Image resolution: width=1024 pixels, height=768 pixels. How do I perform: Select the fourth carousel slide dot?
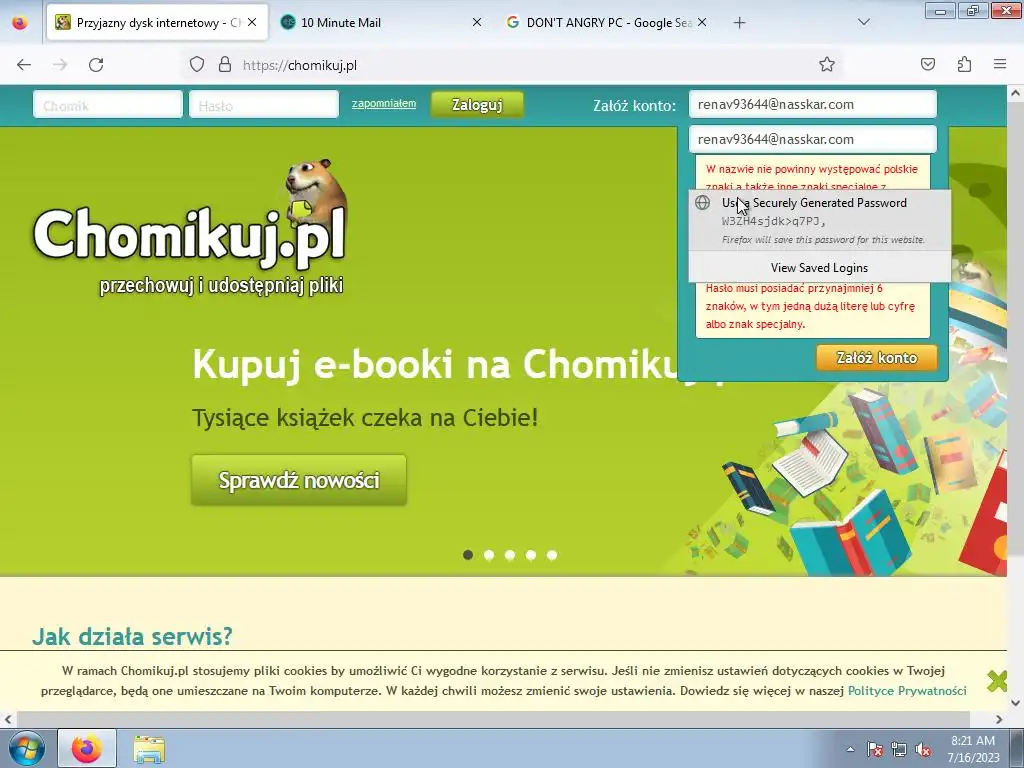pyautogui.click(x=531, y=555)
